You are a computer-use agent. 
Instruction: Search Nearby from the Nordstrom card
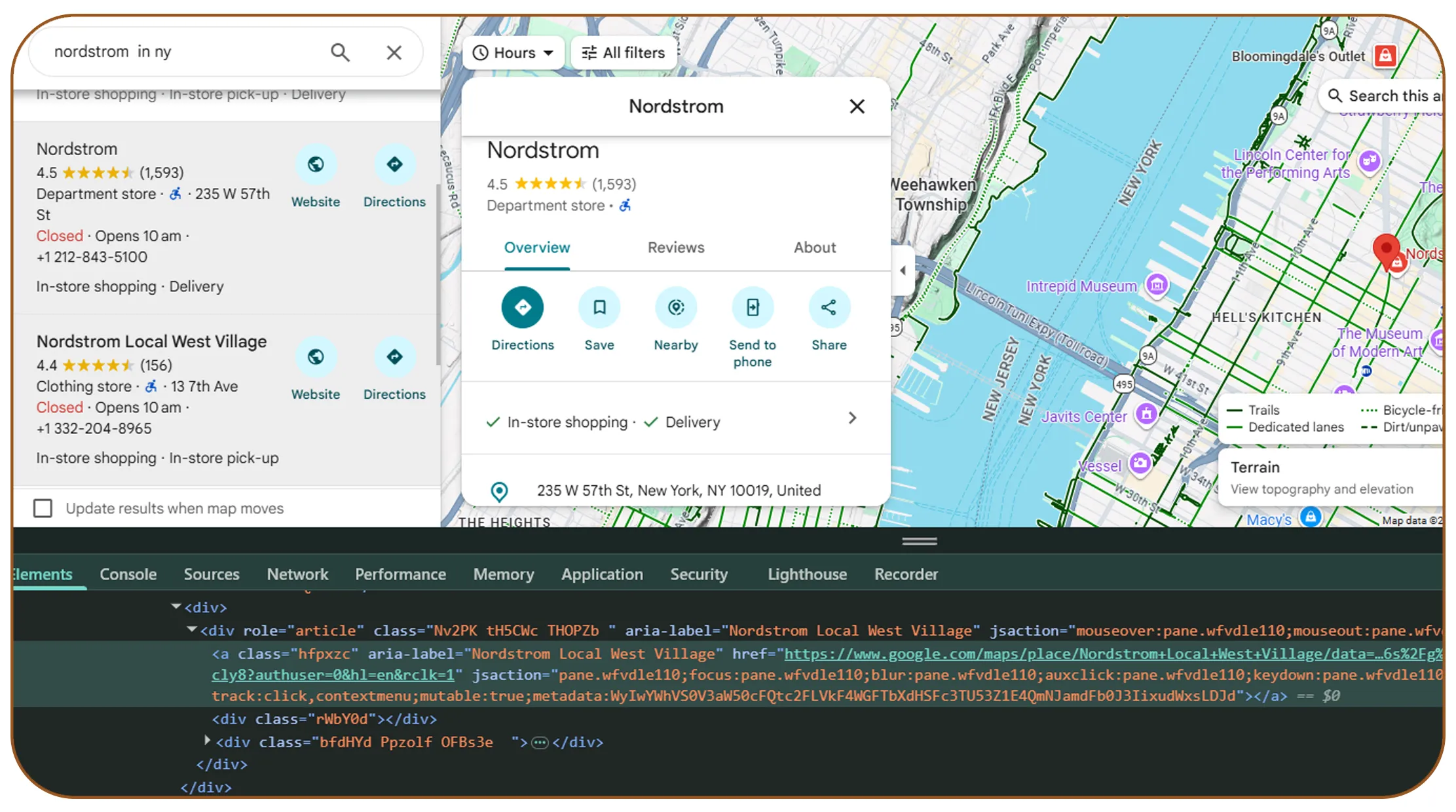coord(676,307)
